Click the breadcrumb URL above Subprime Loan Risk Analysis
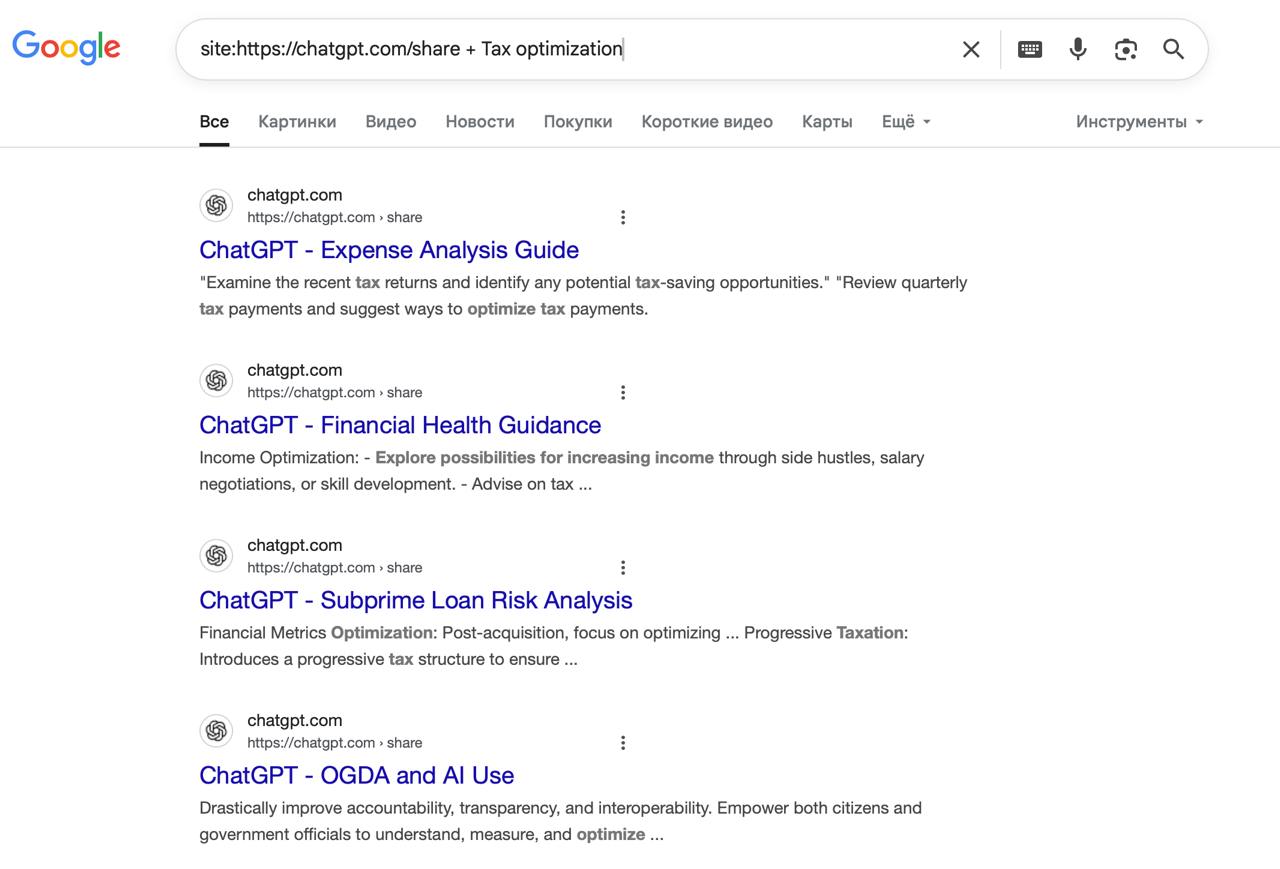 [335, 567]
